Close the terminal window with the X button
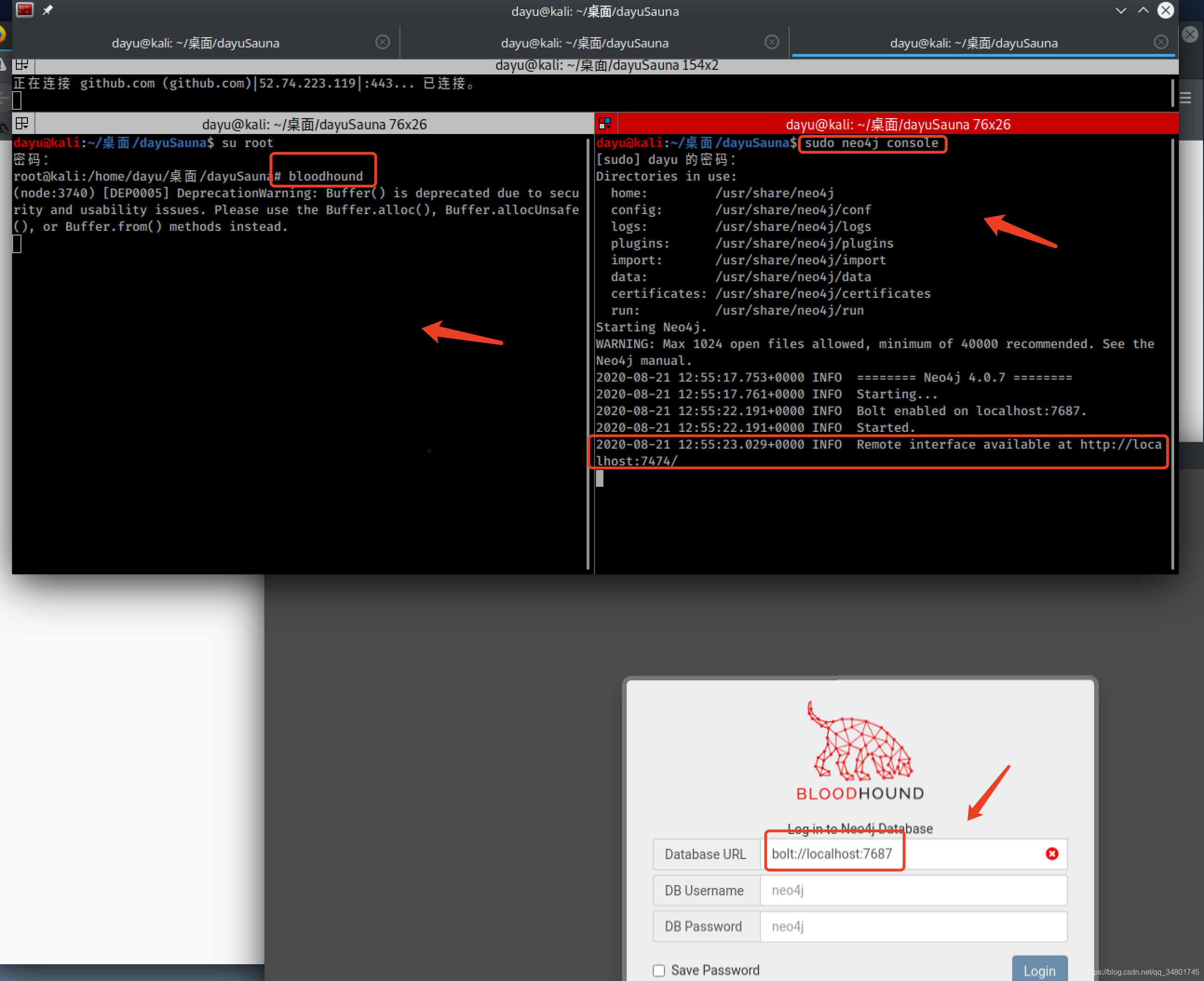Image resolution: width=1204 pixels, height=981 pixels. [x=1165, y=10]
